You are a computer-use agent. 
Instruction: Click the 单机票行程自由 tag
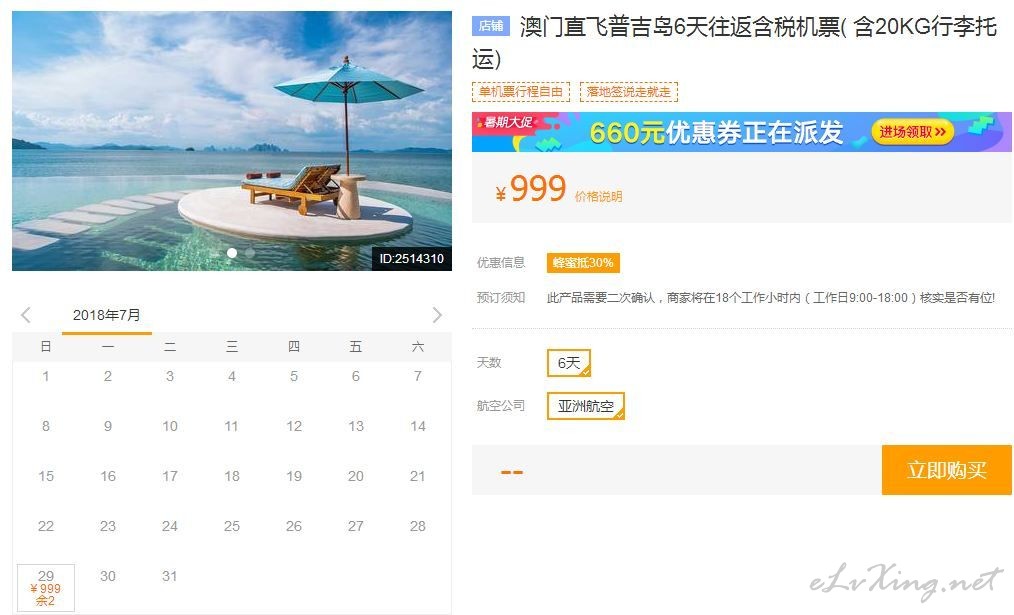click(x=521, y=92)
